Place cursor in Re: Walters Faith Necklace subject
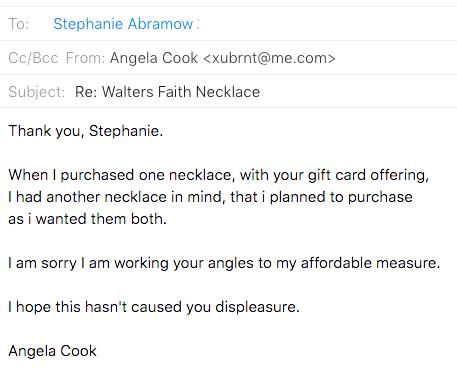457x384 pixels. (167, 92)
